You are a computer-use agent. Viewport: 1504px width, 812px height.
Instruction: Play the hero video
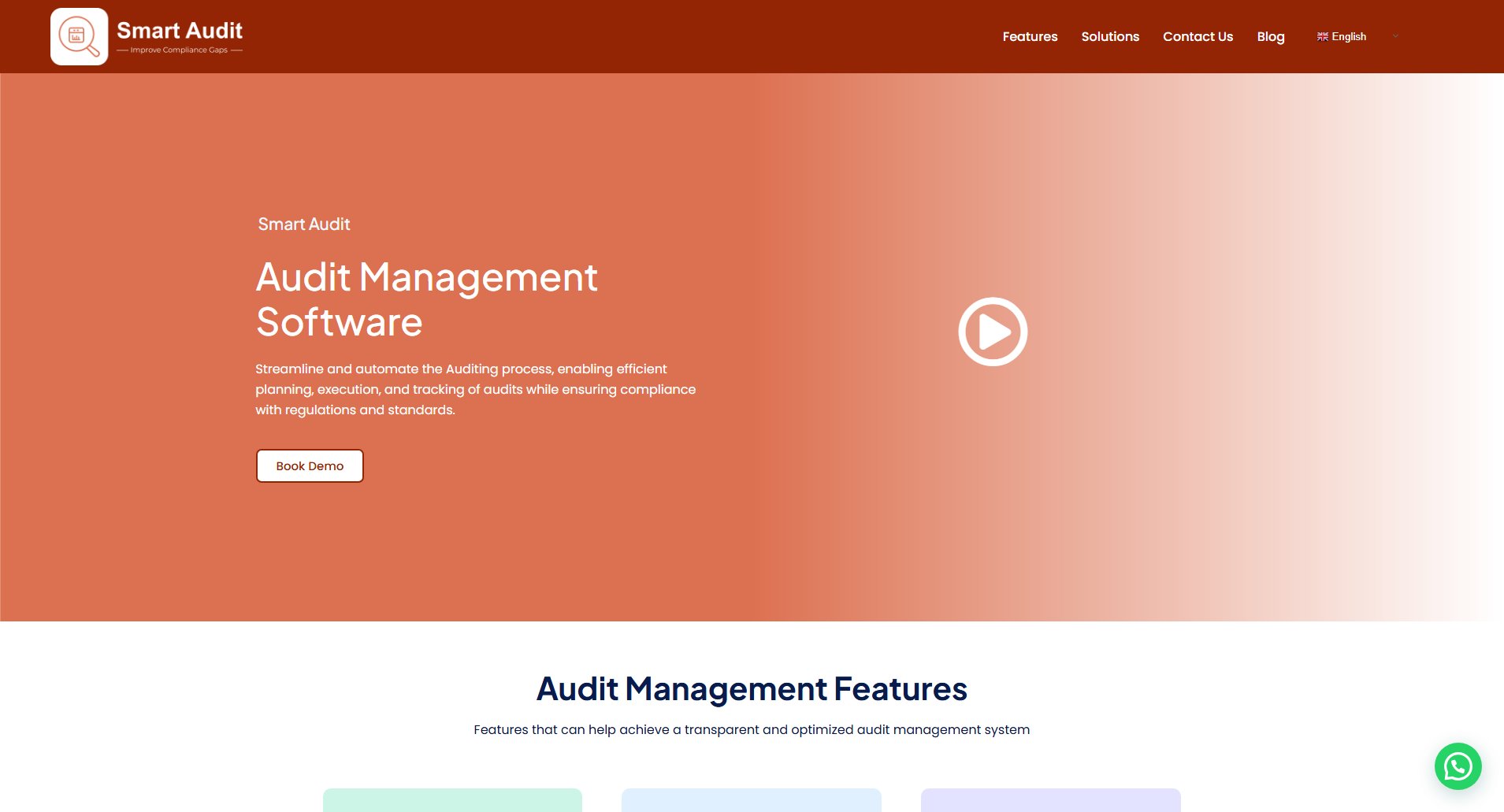[993, 332]
